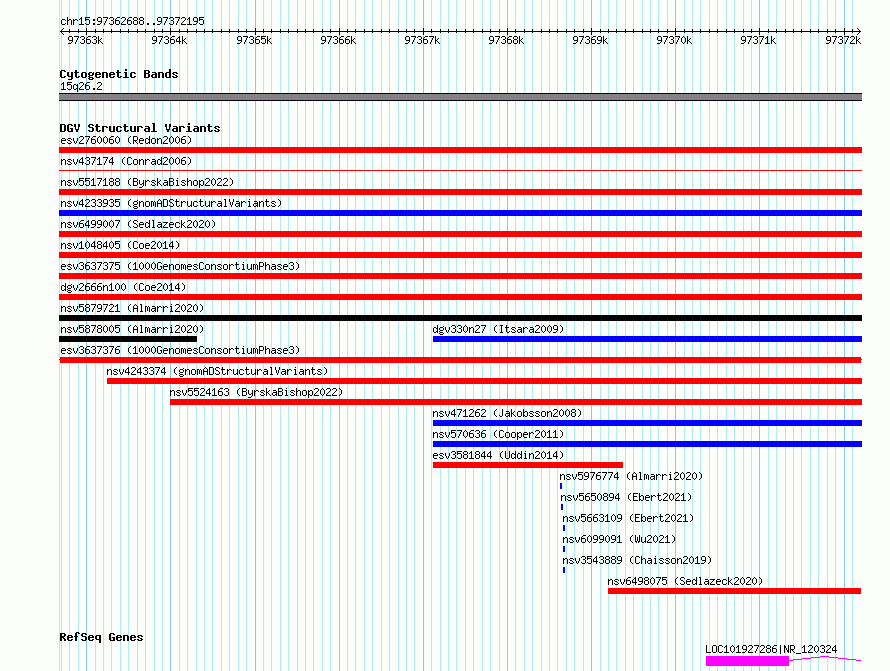Screen dimensions: 890x671
Task: Click the 97366k ruler position
Action: point(338,40)
